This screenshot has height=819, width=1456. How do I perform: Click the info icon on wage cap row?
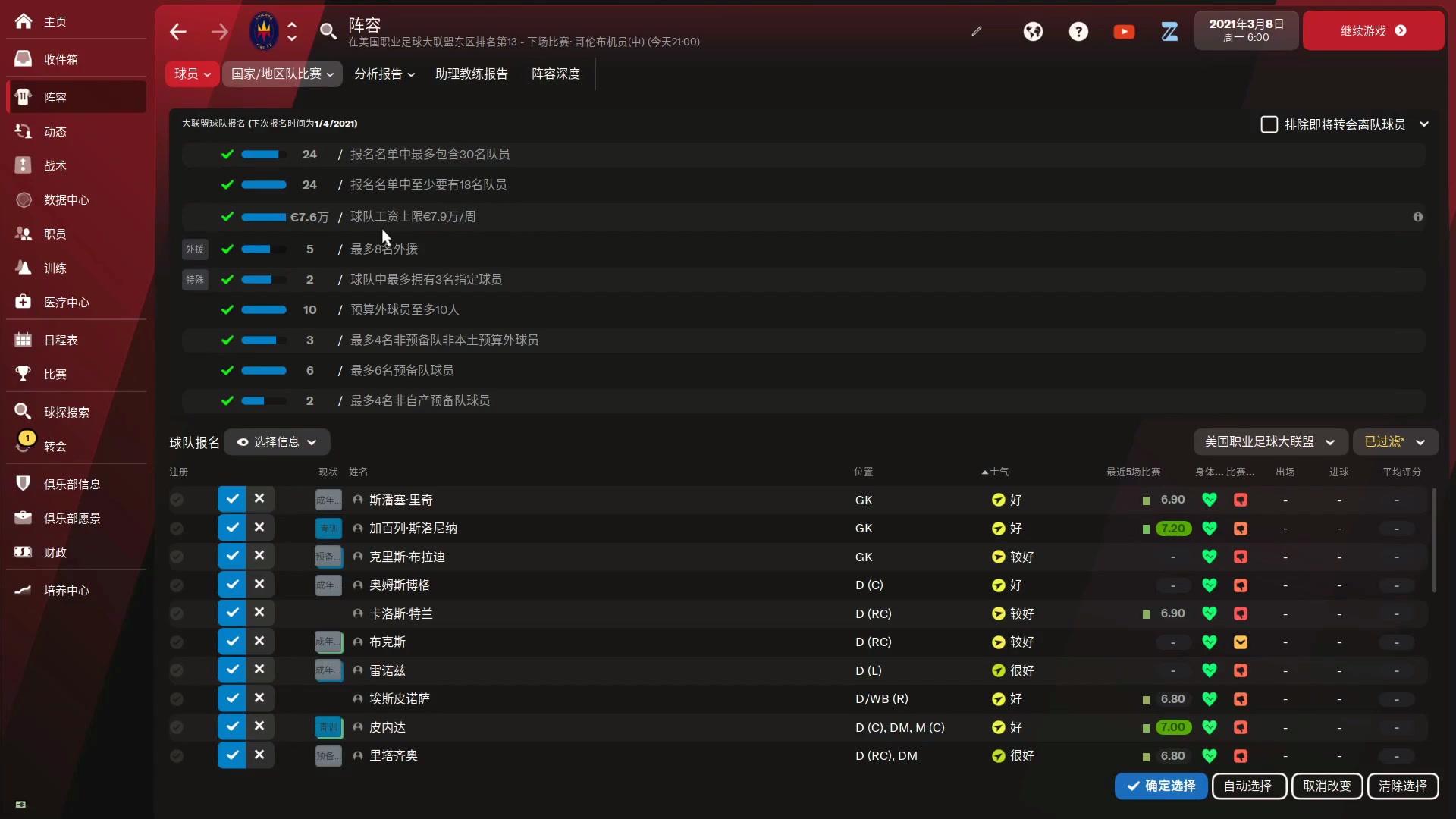point(1417,217)
